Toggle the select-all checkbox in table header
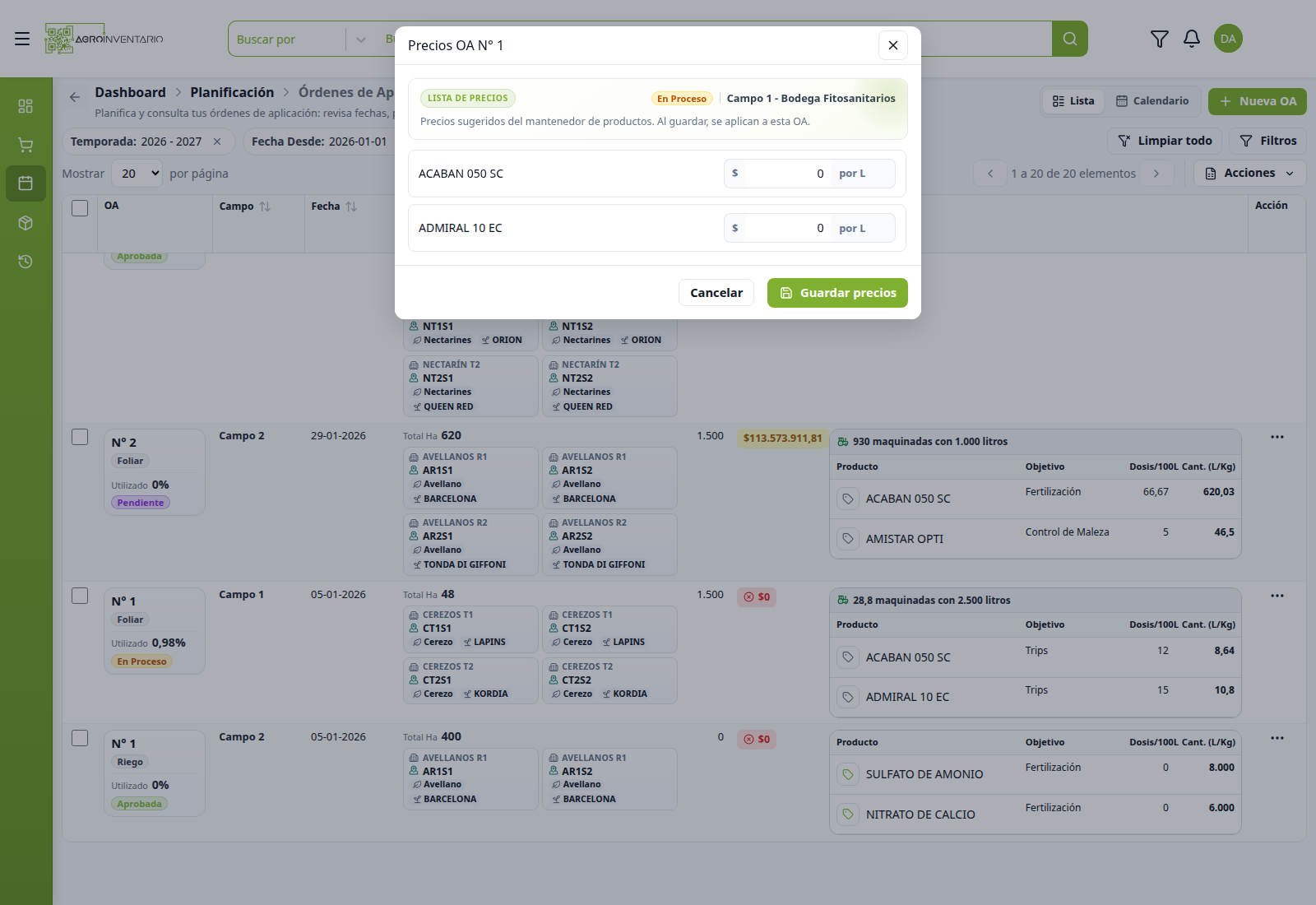The width and height of the screenshot is (1316, 905). [x=80, y=208]
